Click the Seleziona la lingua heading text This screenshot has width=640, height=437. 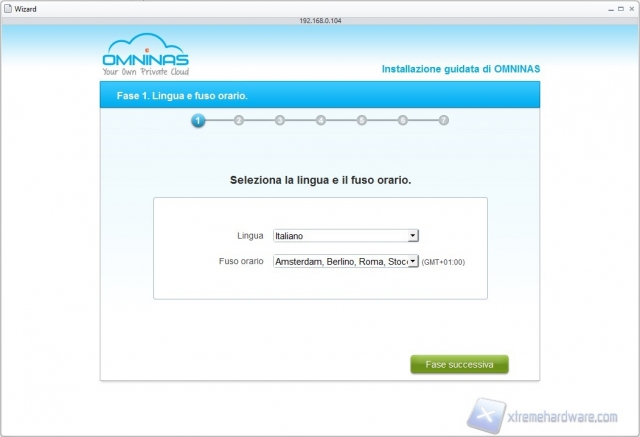320,181
